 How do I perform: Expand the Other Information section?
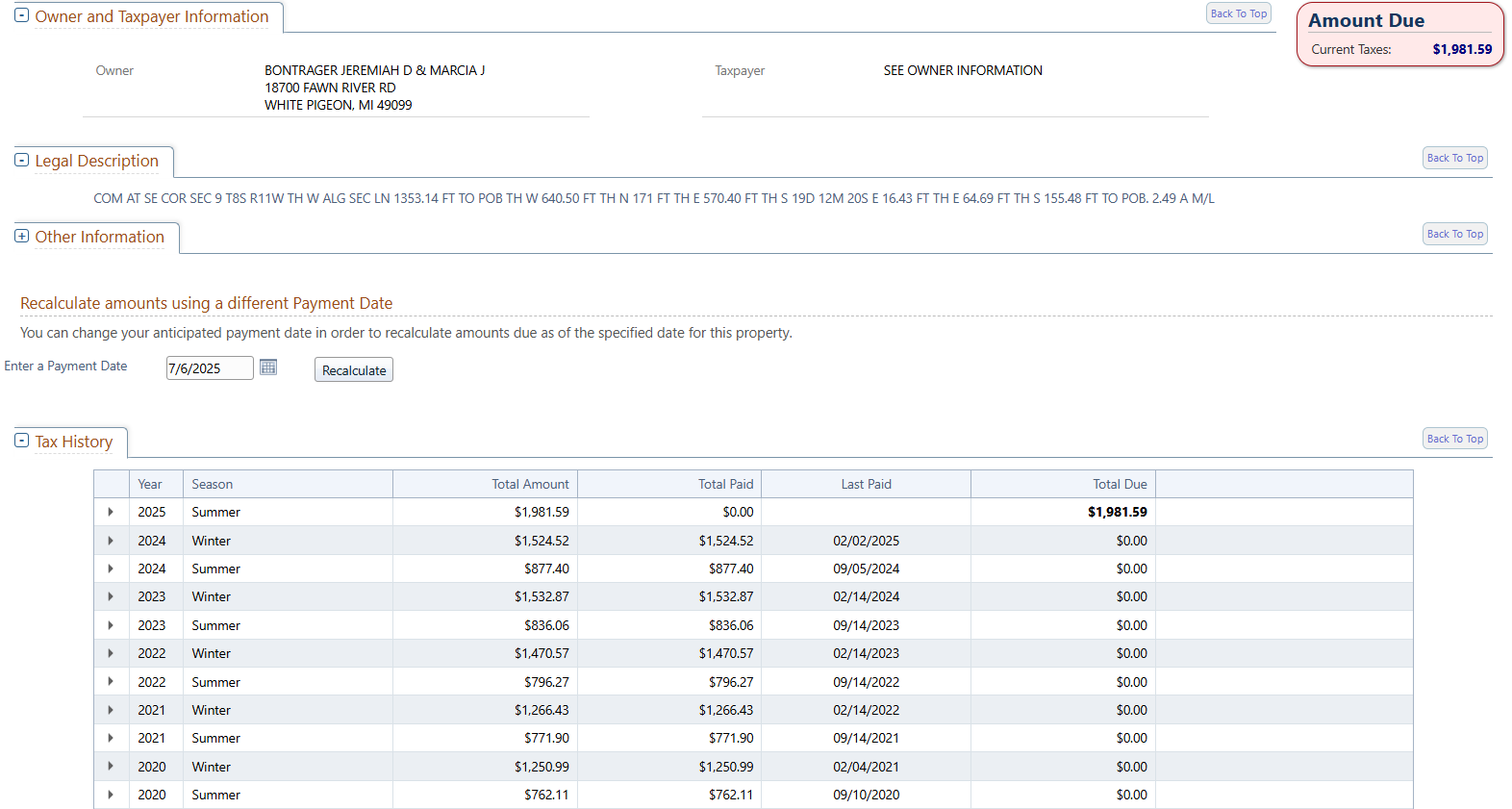tap(22, 237)
